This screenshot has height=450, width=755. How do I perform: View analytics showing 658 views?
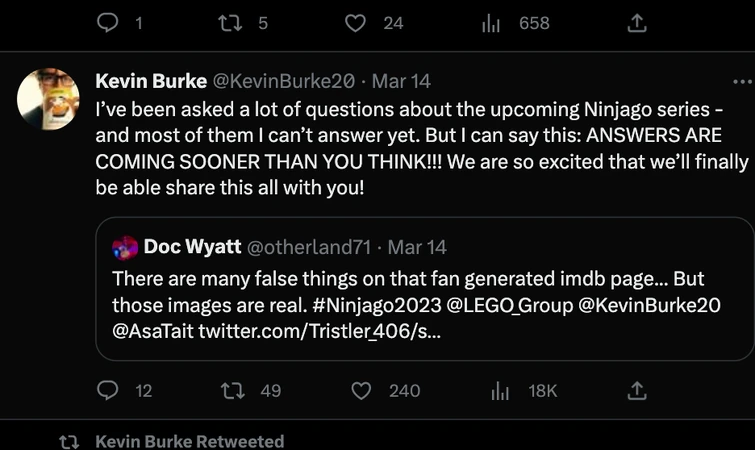[x=490, y=23]
